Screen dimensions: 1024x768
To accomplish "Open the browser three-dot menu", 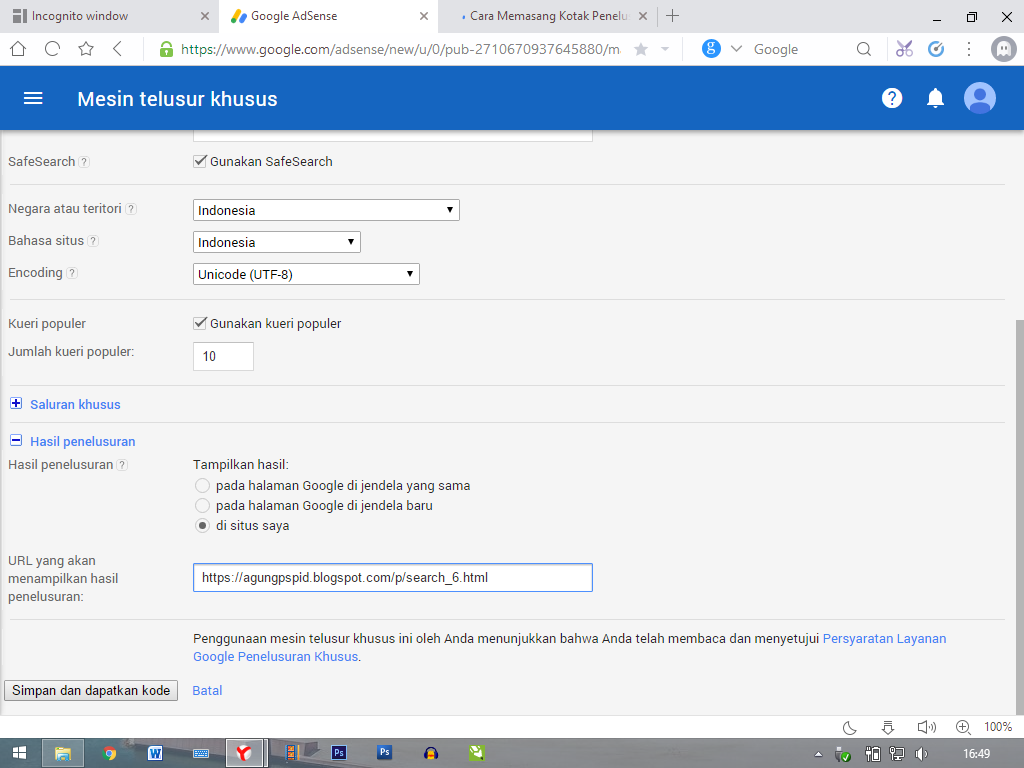I will pyautogui.click(x=967, y=48).
